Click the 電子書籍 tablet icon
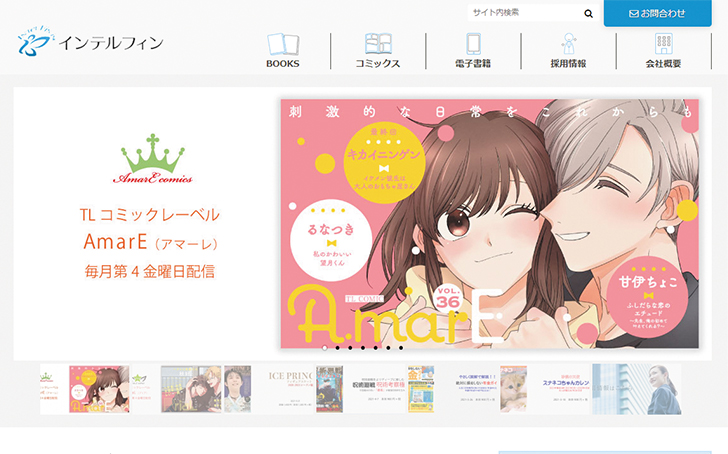The height and width of the screenshot is (454, 728). [x=473, y=44]
